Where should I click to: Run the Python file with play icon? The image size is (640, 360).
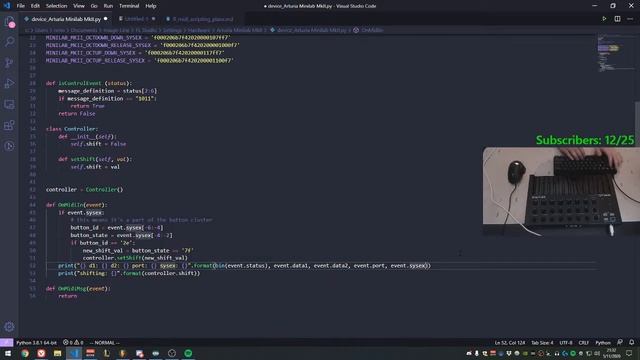click(604, 19)
